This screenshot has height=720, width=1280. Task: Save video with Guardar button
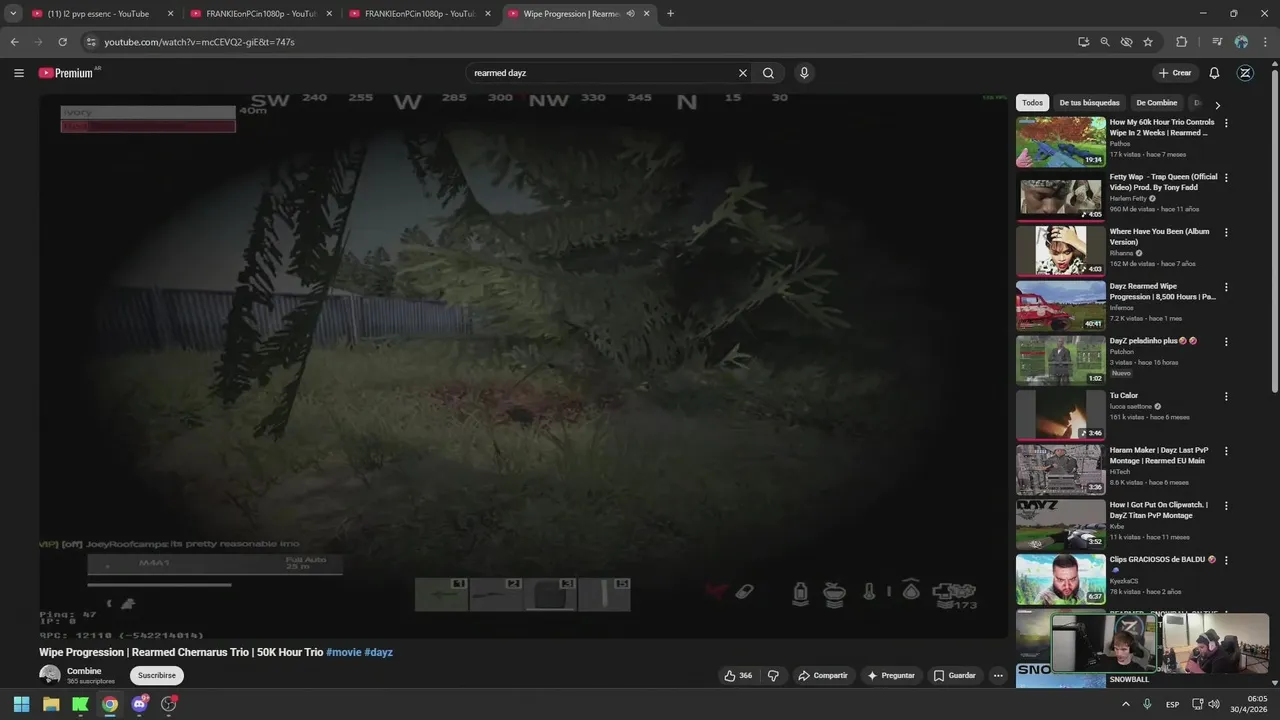[955, 676]
